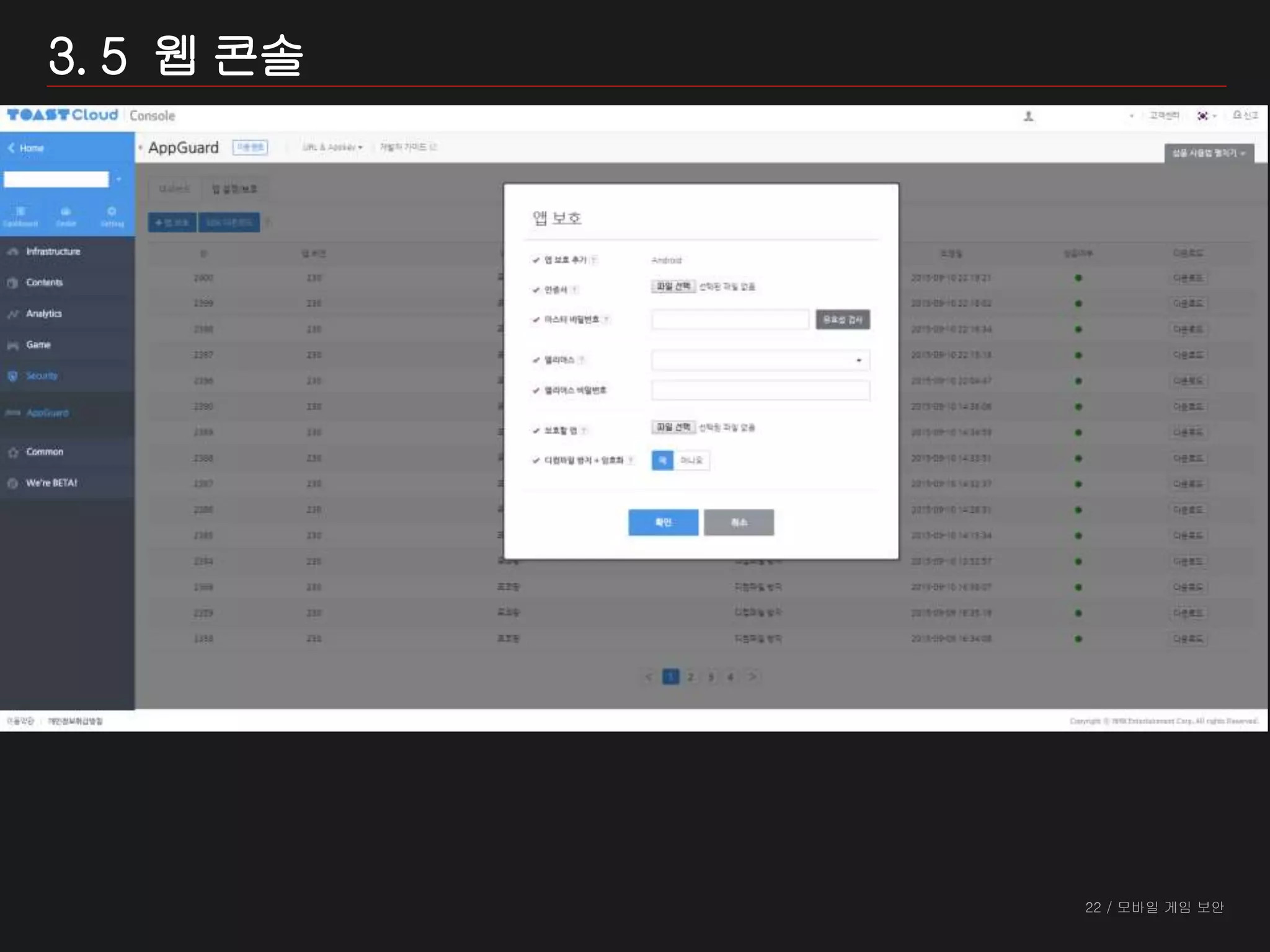Open the URL & Appkey menu
The image size is (1270, 952).
[332, 148]
